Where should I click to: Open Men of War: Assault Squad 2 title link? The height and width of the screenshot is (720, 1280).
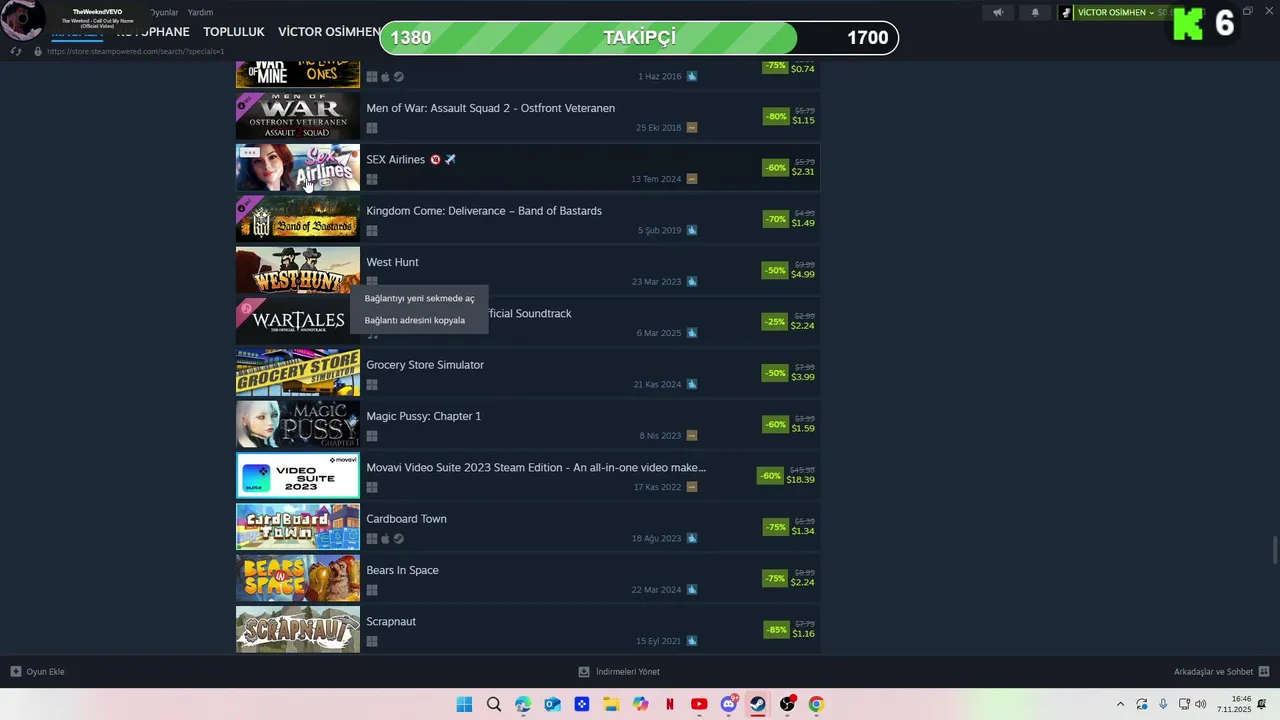click(x=491, y=108)
